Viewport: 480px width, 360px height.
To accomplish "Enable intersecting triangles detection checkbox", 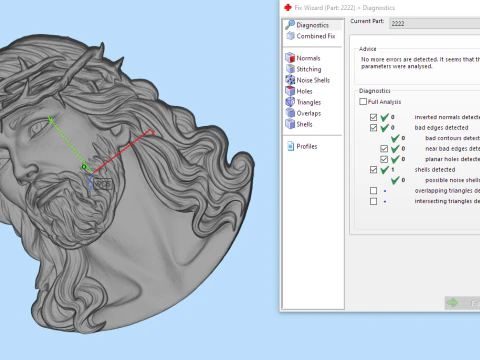I will pos(373,201).
